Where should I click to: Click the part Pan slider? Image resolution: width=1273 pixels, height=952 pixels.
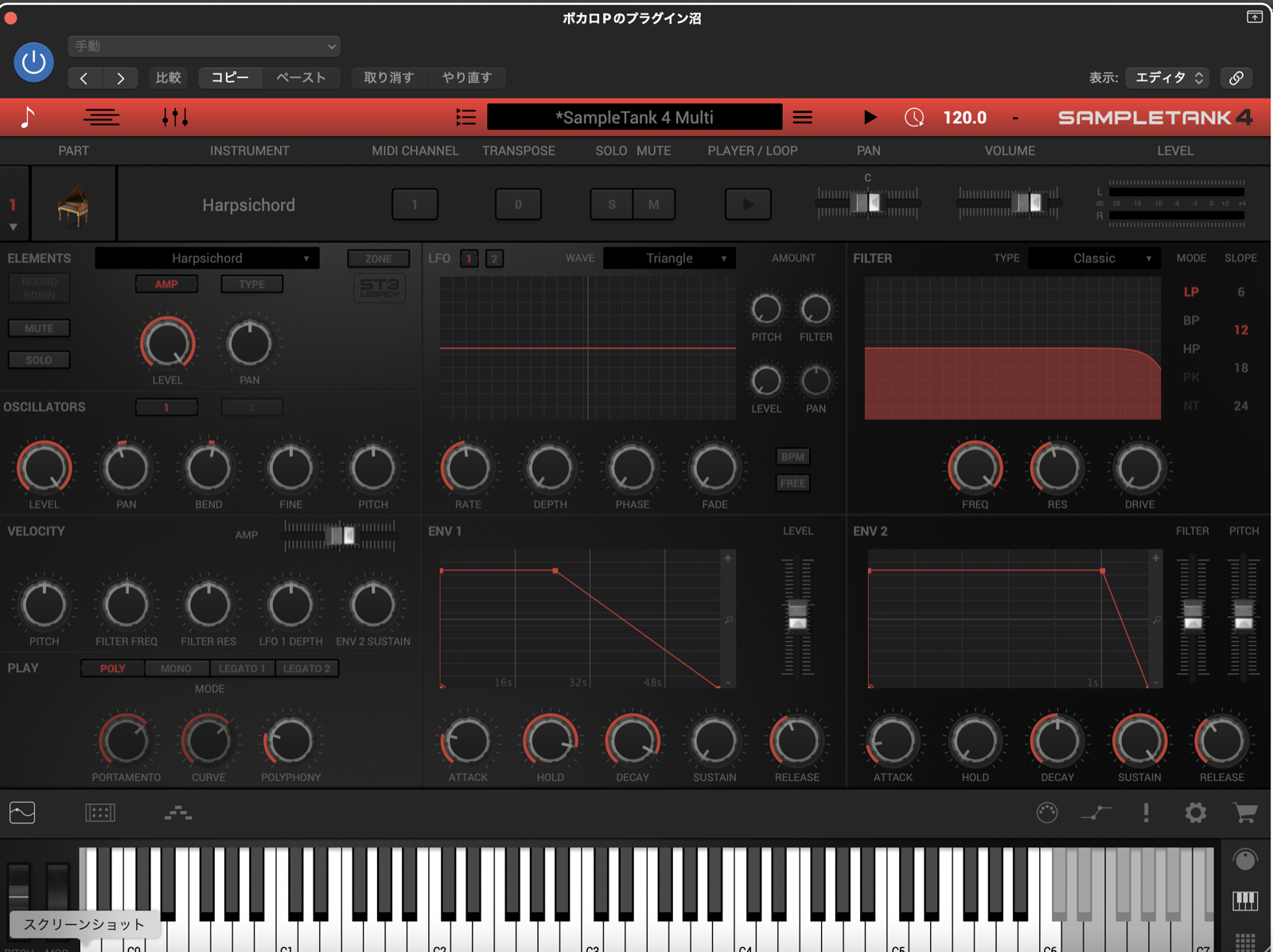click(x=868, y=203)
